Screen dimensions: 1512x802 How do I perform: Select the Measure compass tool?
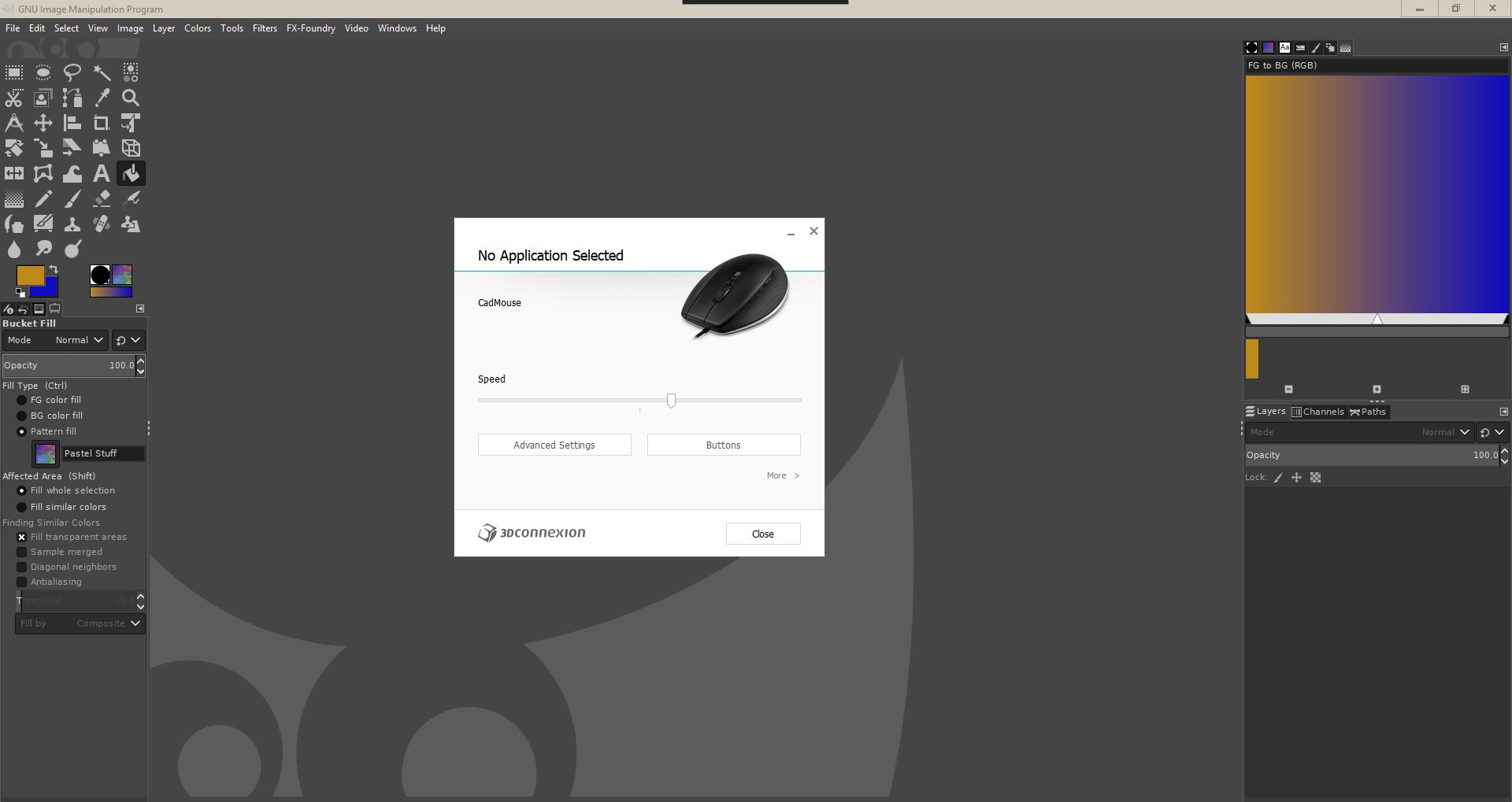(14, 123)
